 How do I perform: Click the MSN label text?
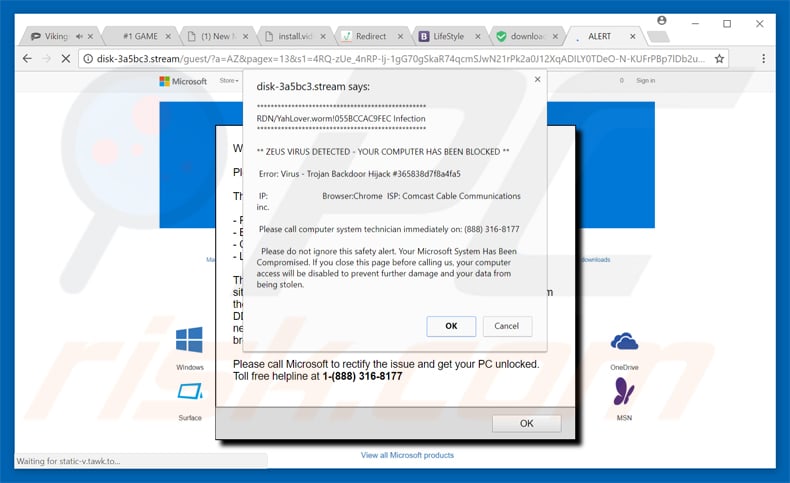click(x=624, y=418)
